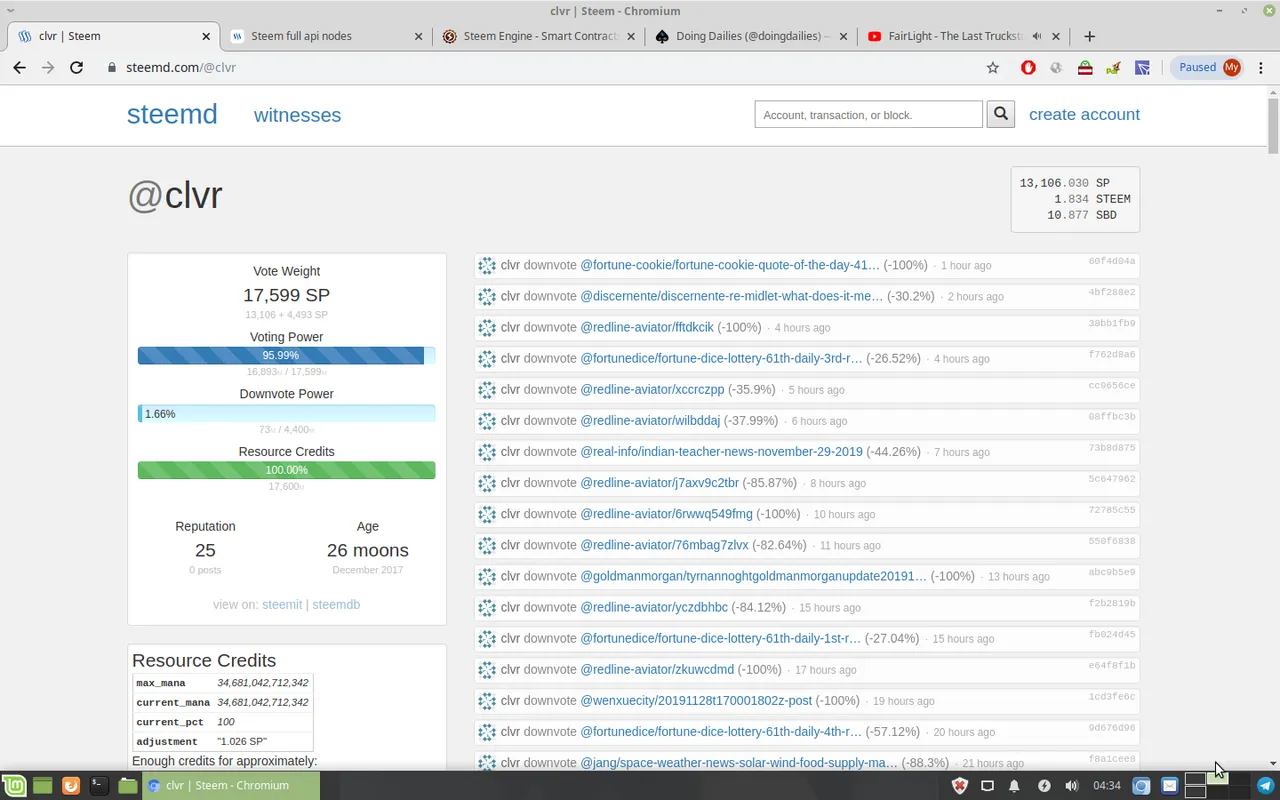Open the red shield tray icon
1280x800 pixels.
[x=959, y=786]
